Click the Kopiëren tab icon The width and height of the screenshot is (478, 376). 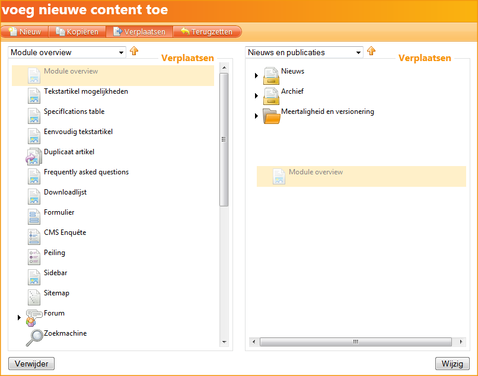60,31
